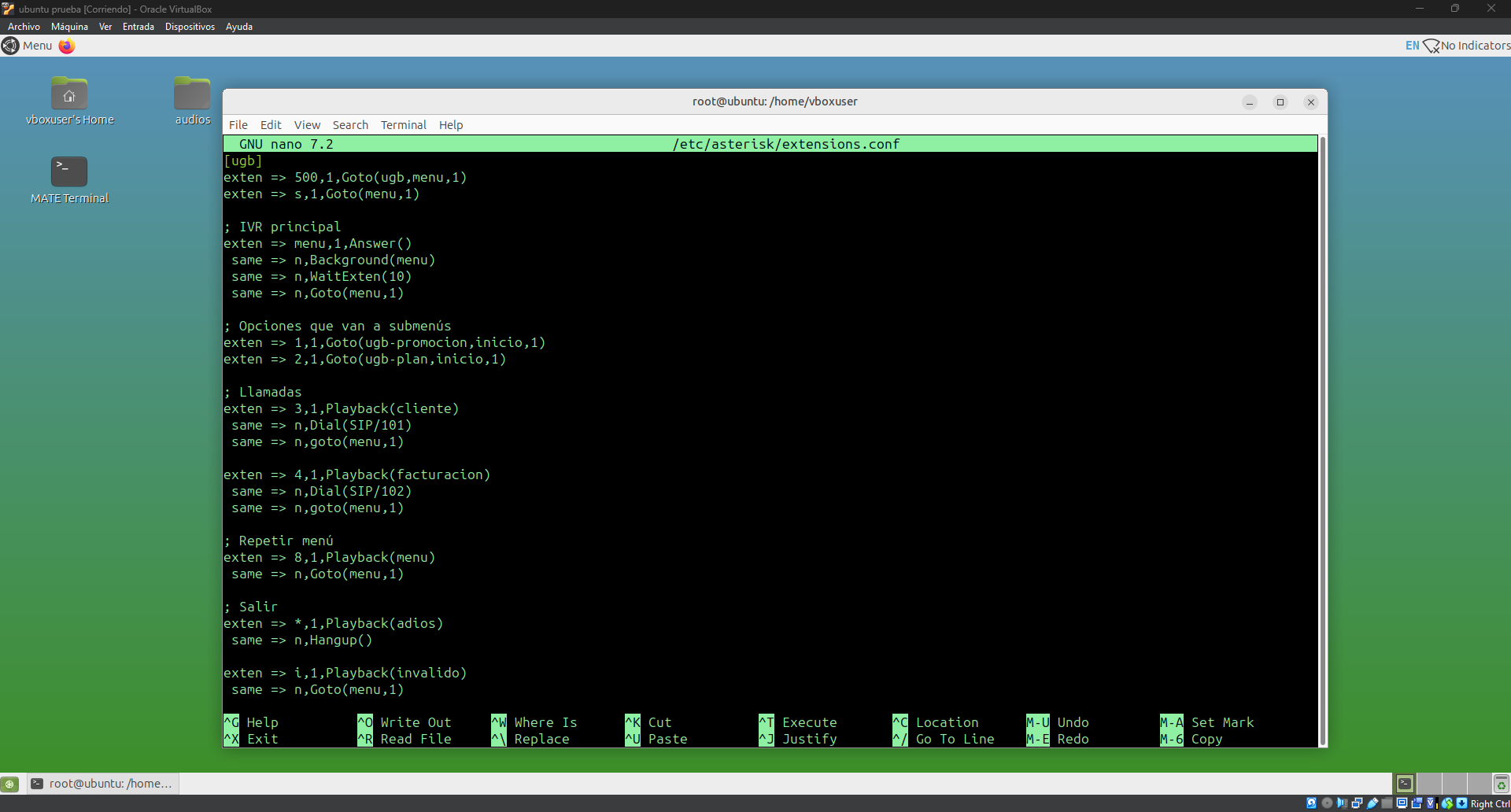This screenshot has width=1511, height=812.
Task: Click the ^\ Replace shortcut label
Action: (x=530, y=739)
